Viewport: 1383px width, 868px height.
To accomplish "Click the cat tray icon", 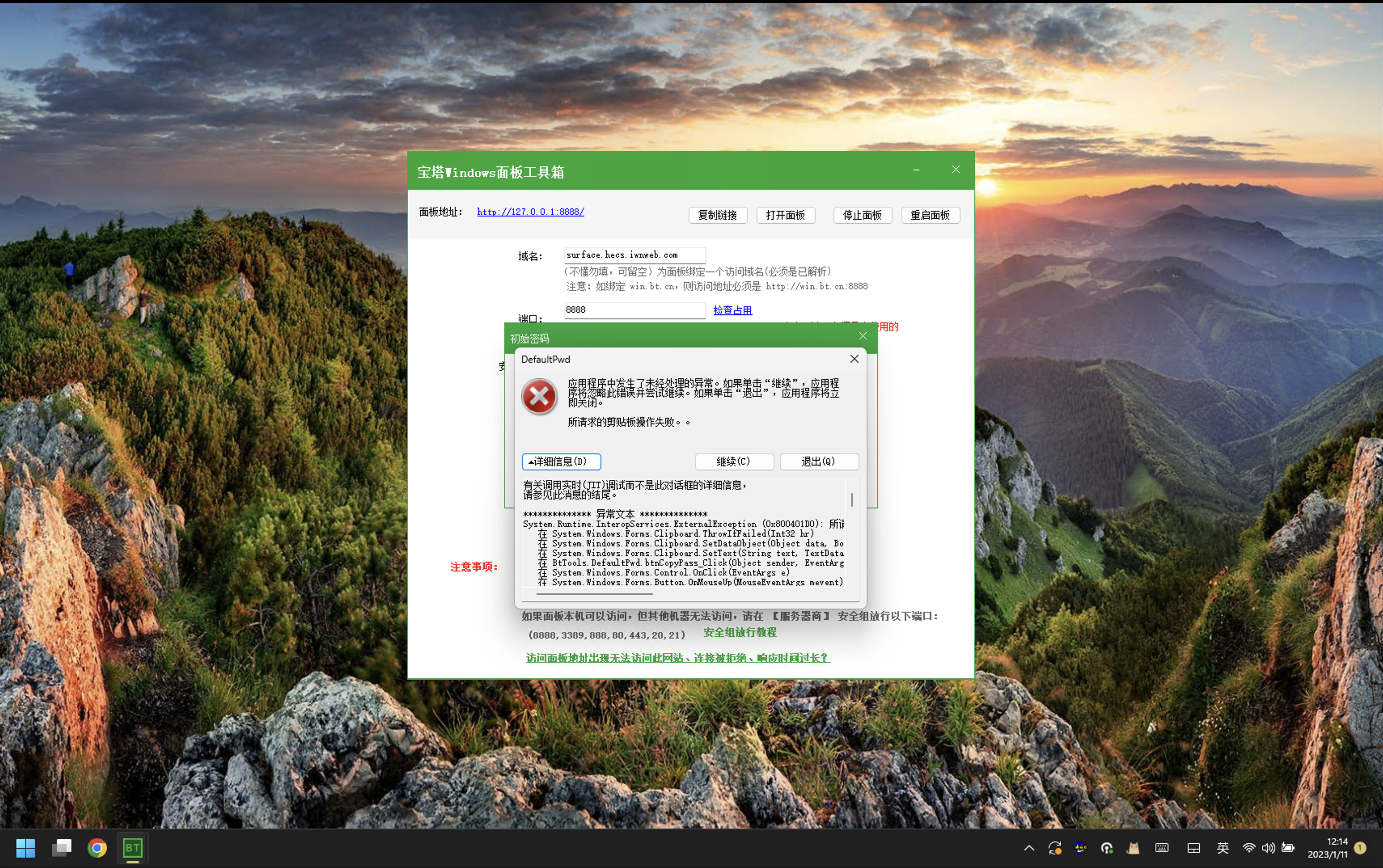I will point(1133,848).
